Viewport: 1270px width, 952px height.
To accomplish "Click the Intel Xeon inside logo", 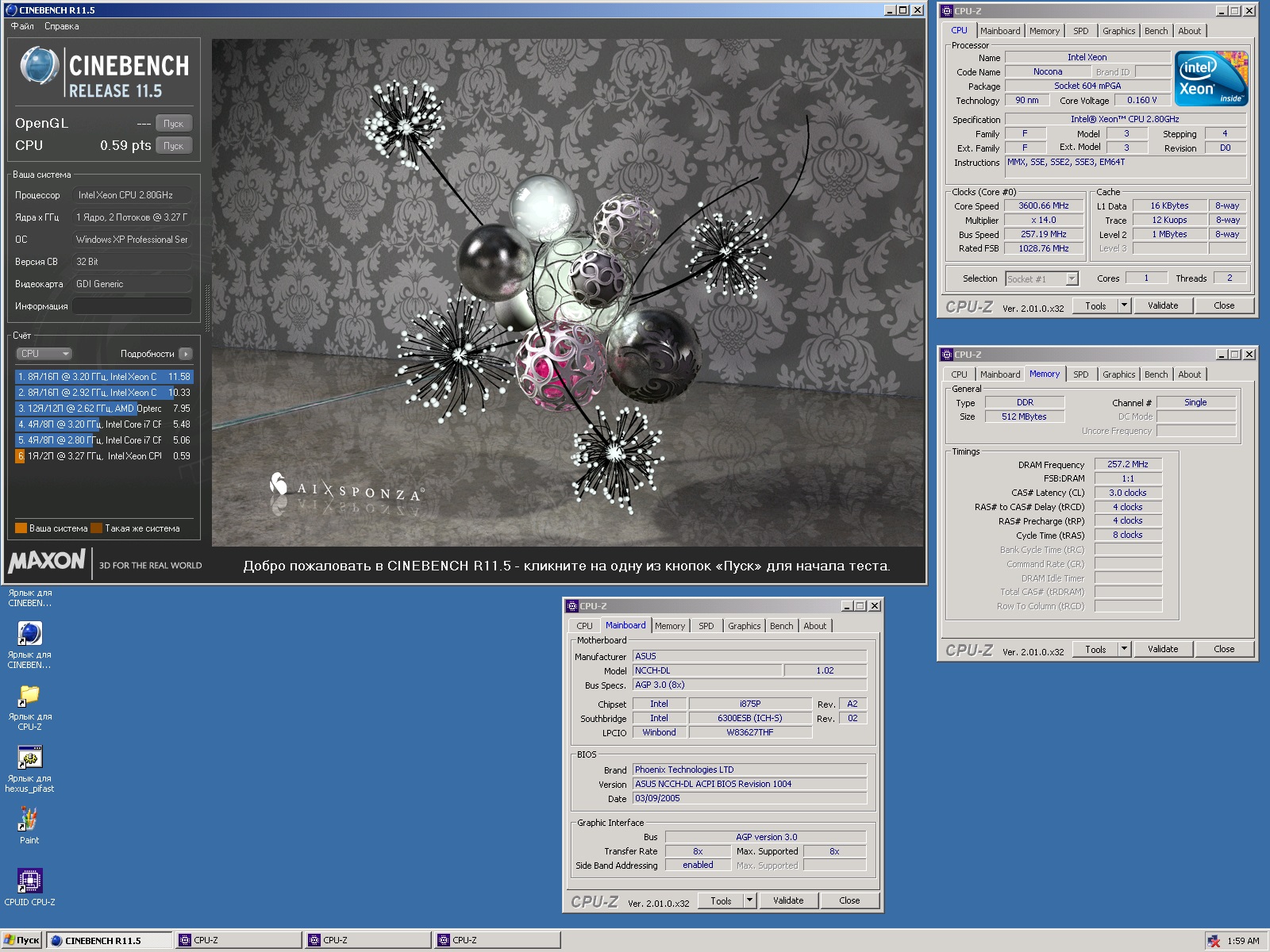I will click(x=1211, y=79).
